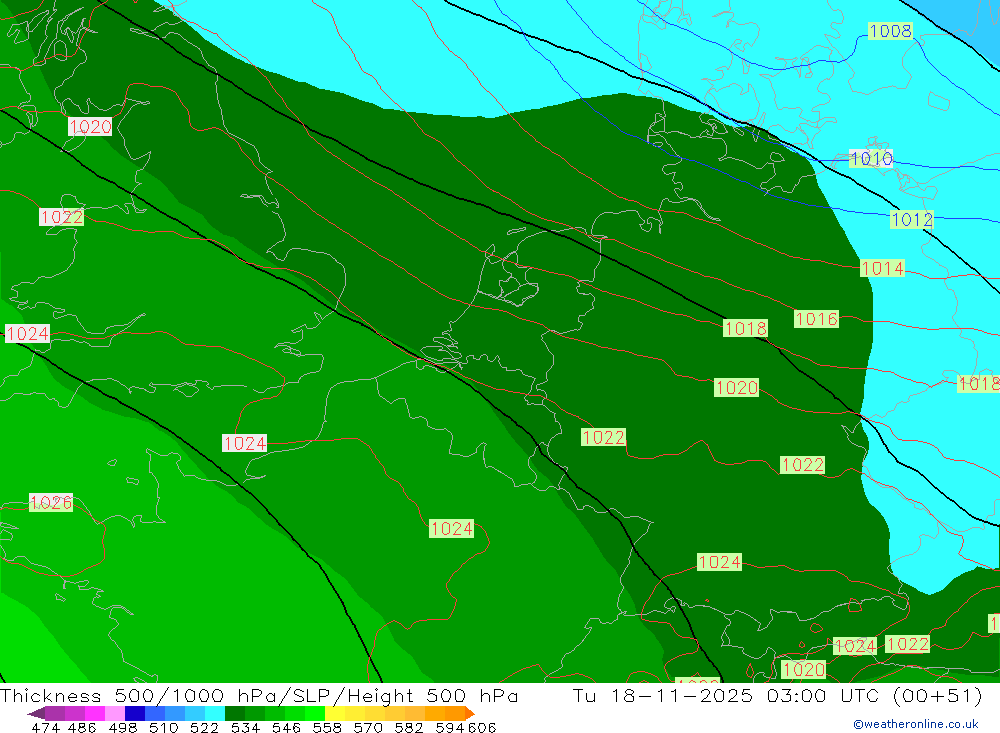Click the bright yellow legend swatch
The width and height of the screenshot is (1000, 733).
point(335,713)
